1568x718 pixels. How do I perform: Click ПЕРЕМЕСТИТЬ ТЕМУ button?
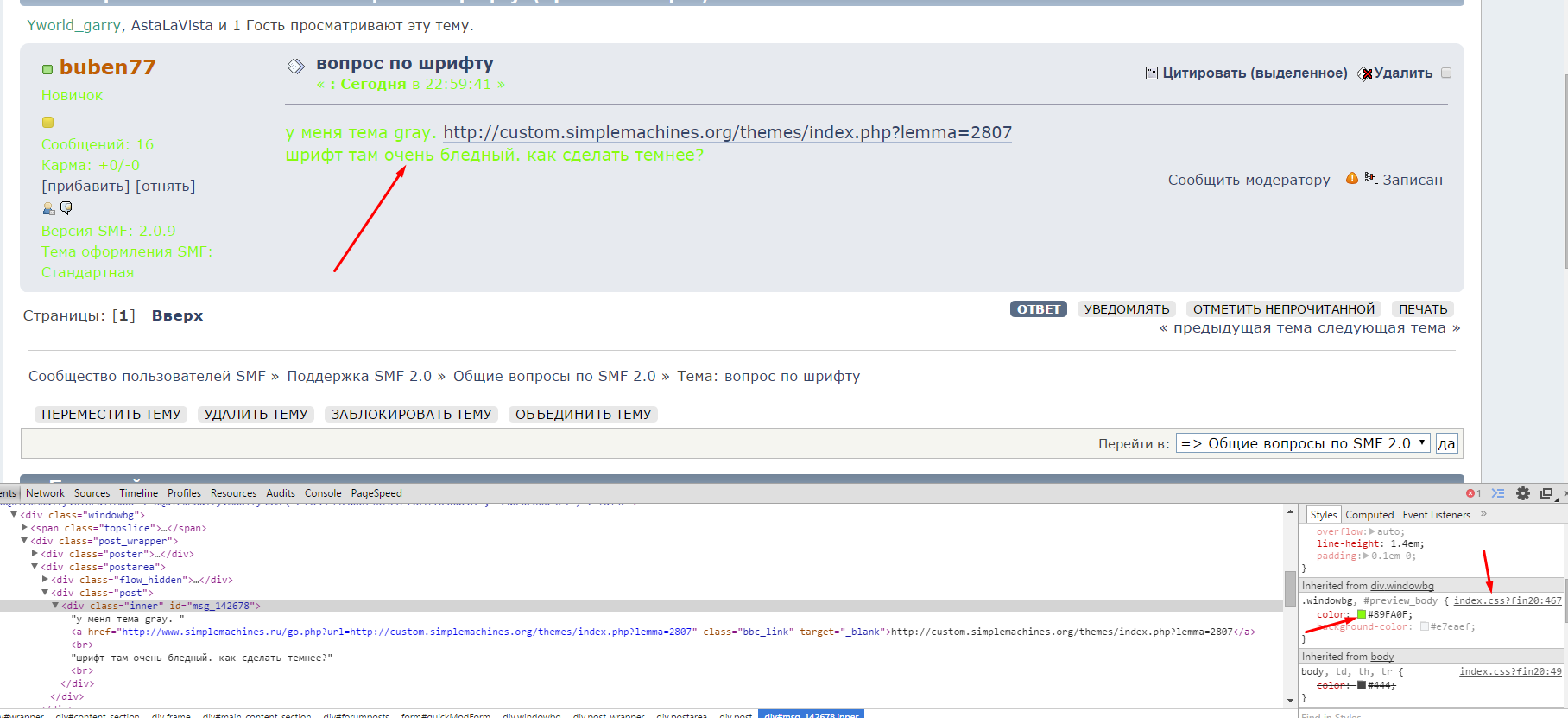(111, 415)
